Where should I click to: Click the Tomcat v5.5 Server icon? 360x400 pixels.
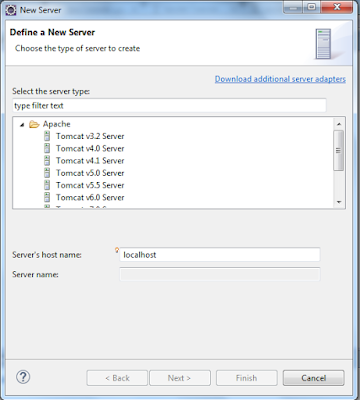point(47,185)
